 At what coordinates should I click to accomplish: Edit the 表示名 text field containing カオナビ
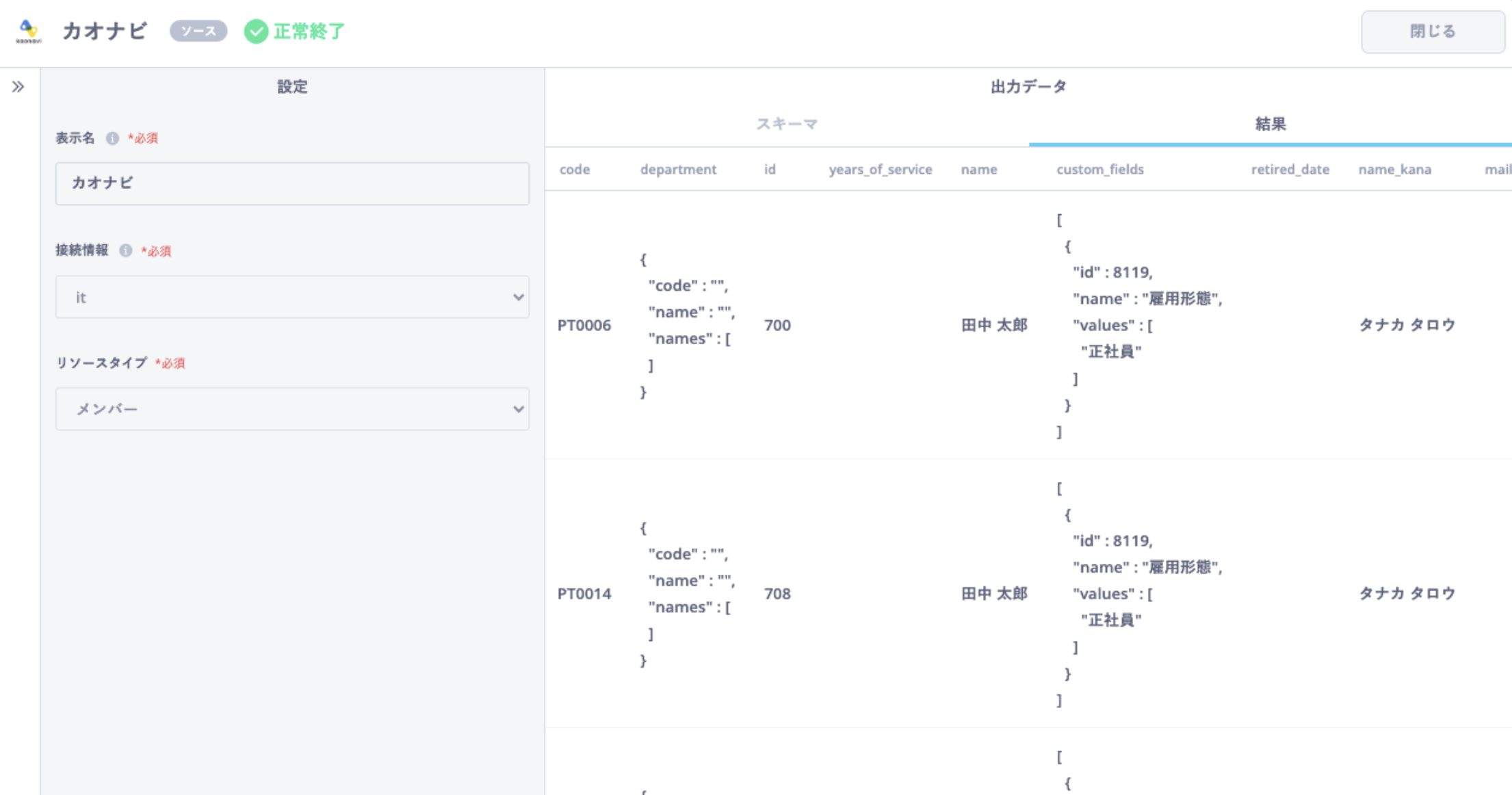(x=292, y=183)
